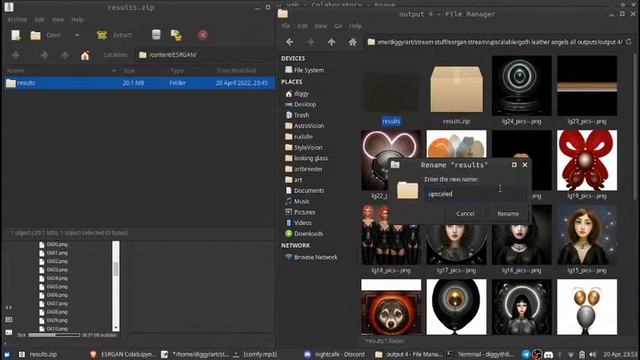Go to the archive home location icon
Screen dimensions: 640x360
[85, 55]
